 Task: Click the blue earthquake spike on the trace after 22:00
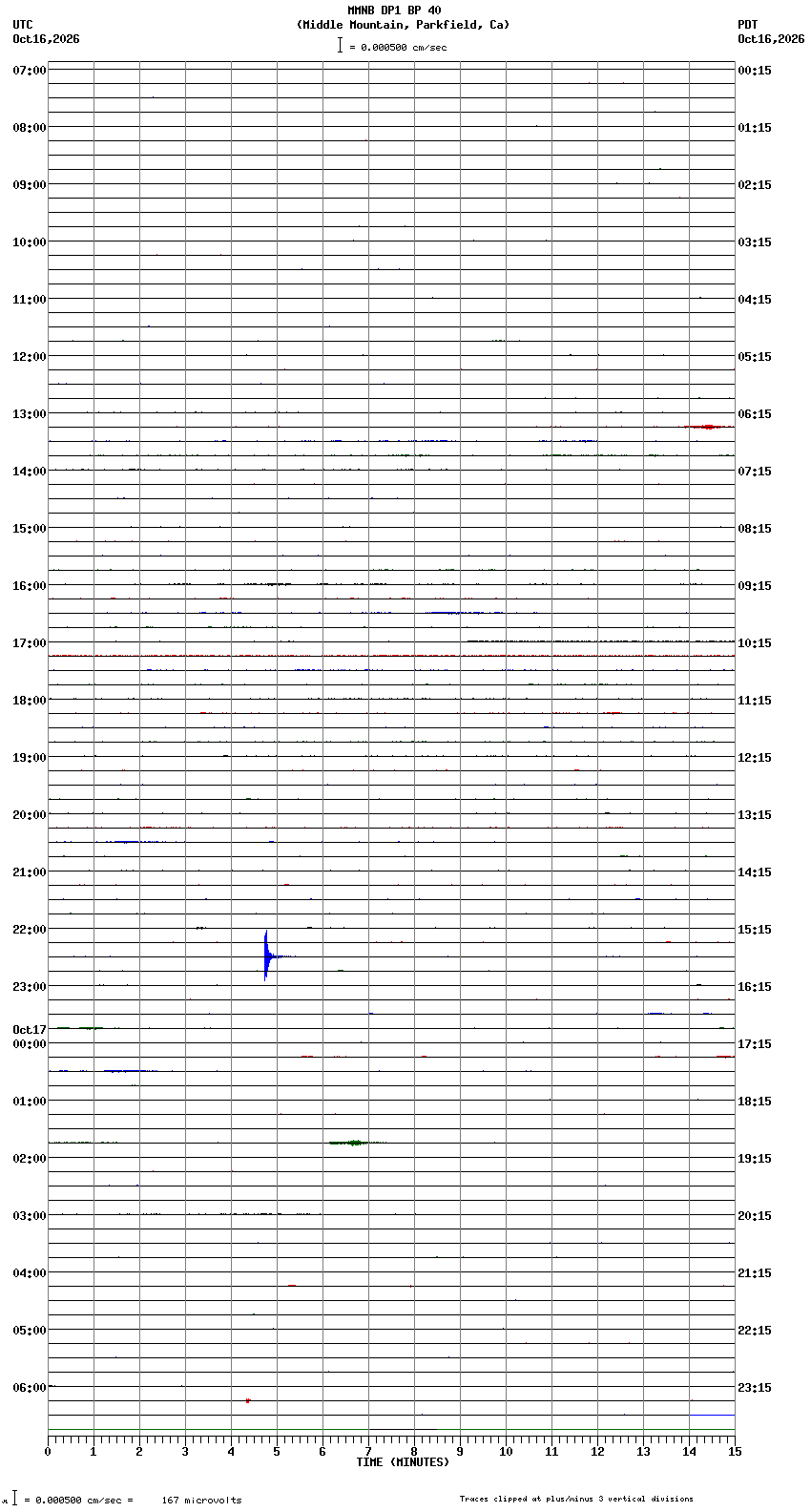point(266,955)
